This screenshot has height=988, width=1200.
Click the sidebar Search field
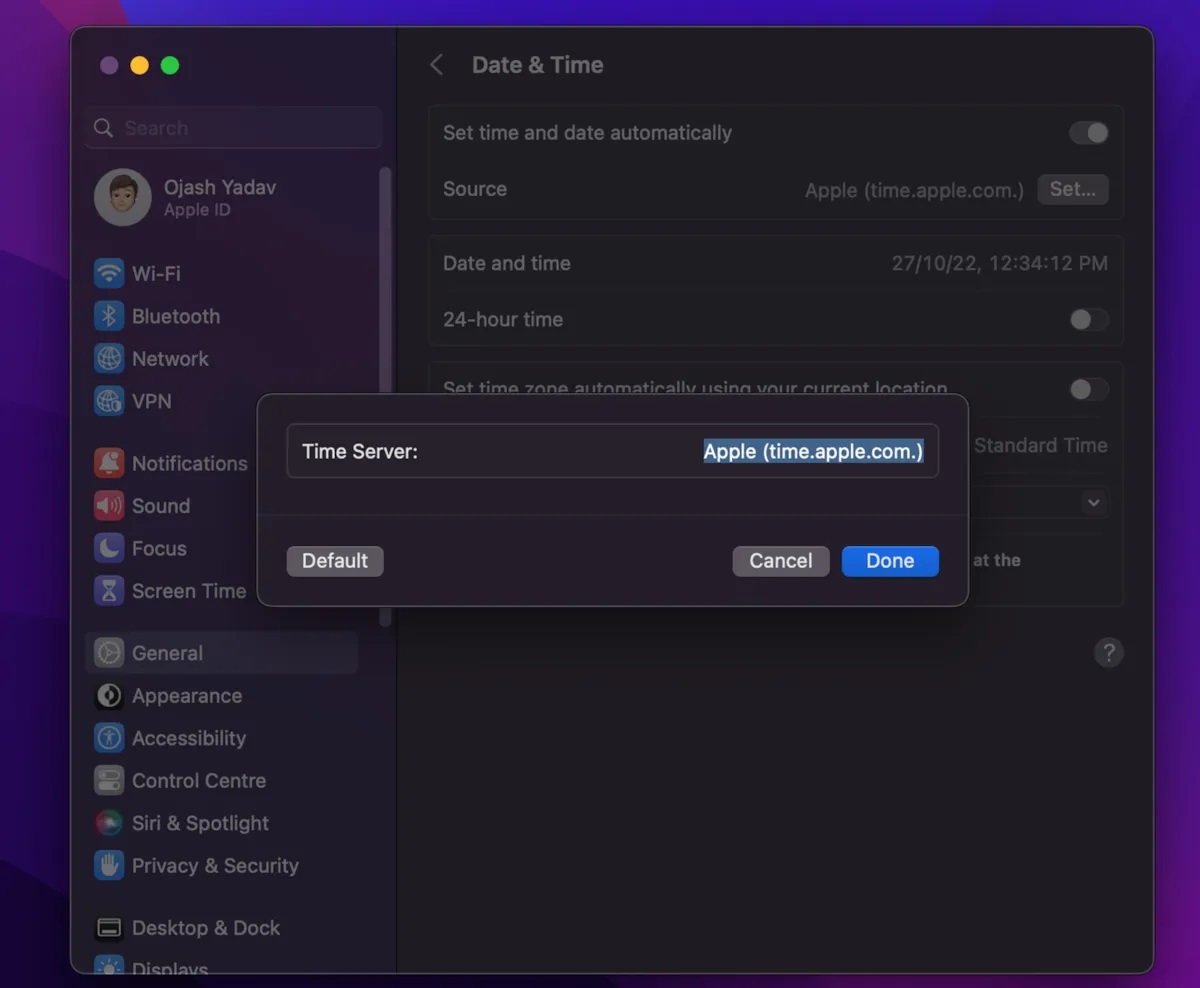[x=233, y=128]
